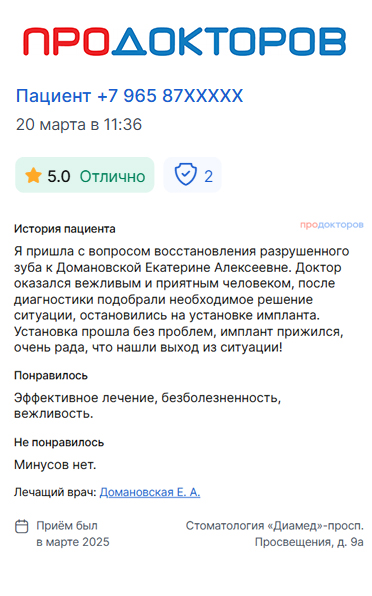This screenshot has height=596, width=372.
Task: Open the patient +7 965 87XXXXX profile link
Action: 129,95
